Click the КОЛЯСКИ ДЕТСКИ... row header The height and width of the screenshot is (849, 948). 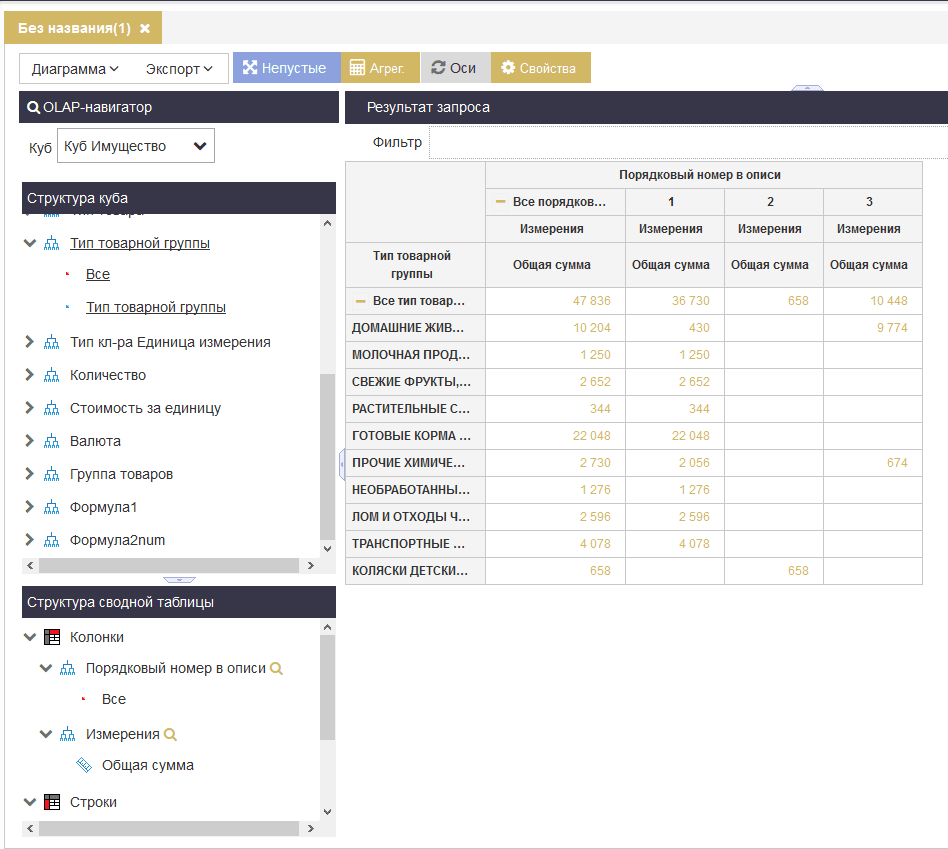point(415,571)
